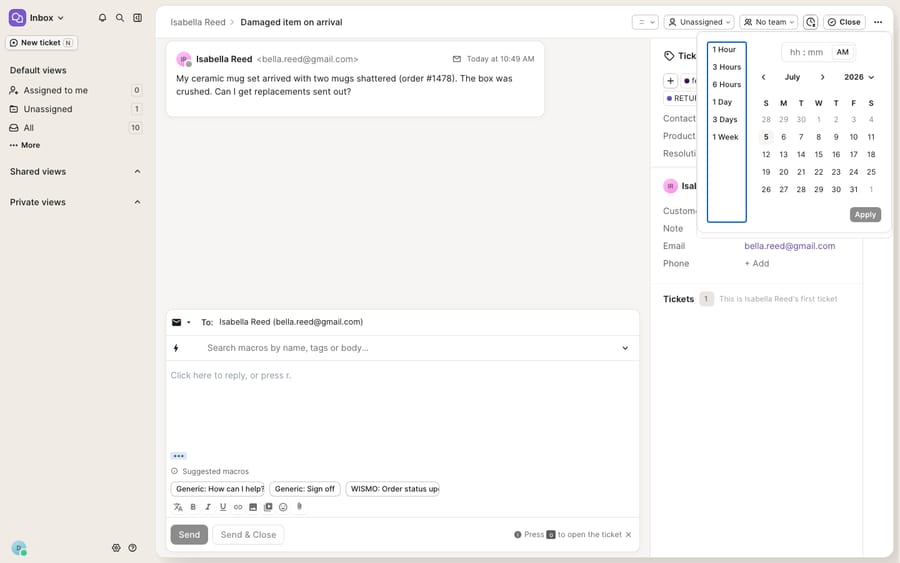This screenshot has width=900, height=563.
Task: Show quoted text with ellipsis button
Action: click(179, 456)
